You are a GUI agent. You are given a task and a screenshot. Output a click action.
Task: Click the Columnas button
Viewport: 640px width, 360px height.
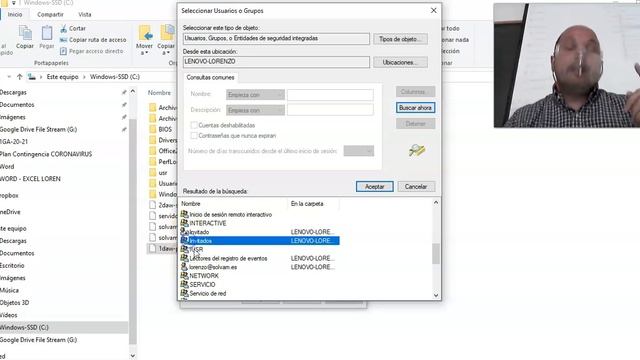point(415,92)
